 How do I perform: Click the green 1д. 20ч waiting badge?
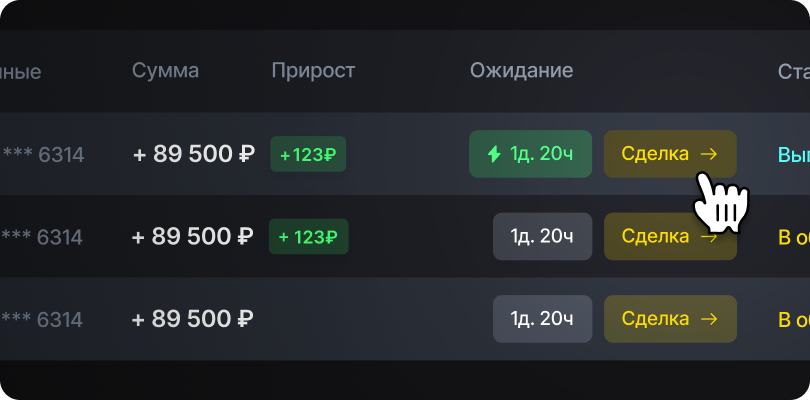pos(530,154)
